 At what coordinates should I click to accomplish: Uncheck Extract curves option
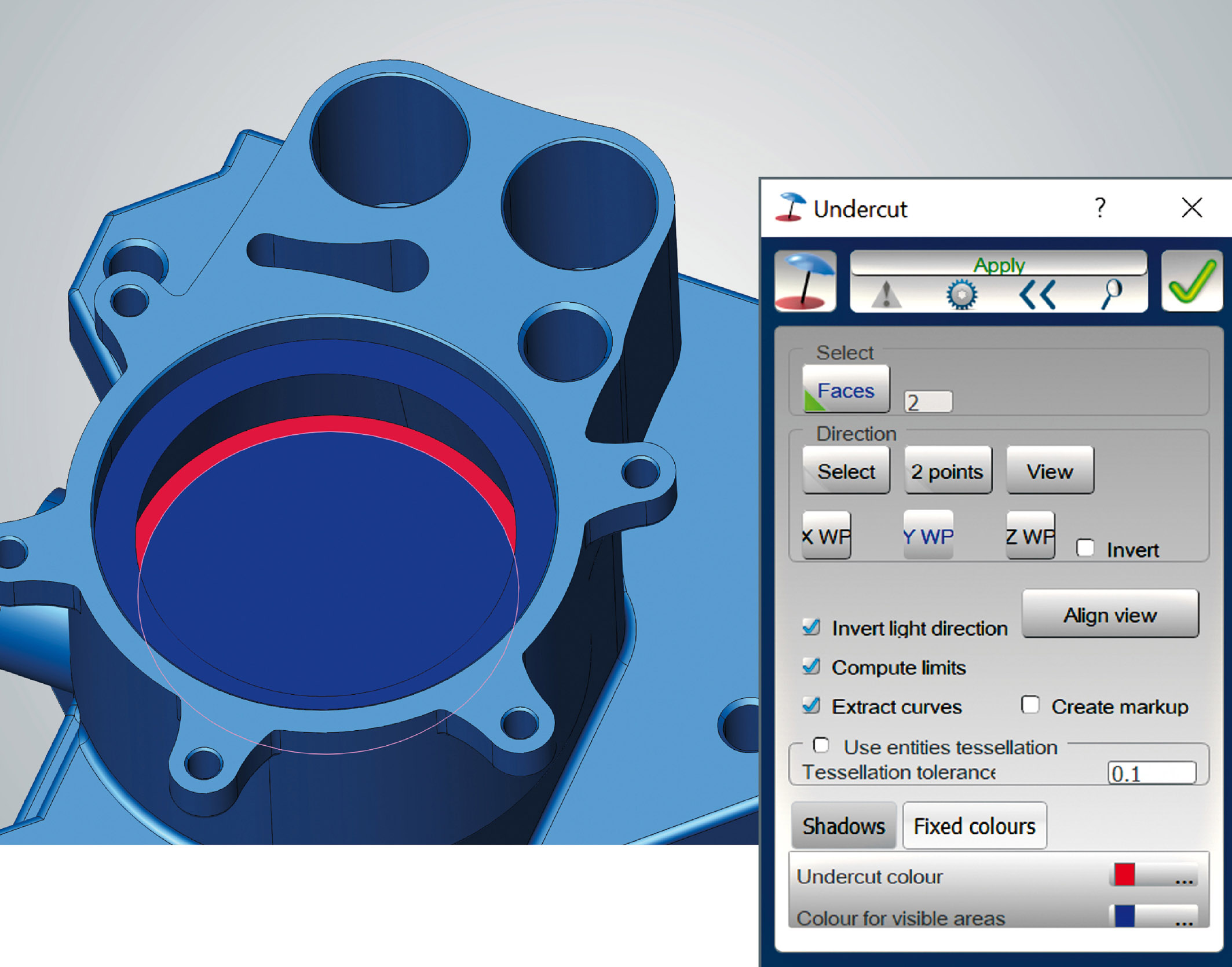pos(811,705)
